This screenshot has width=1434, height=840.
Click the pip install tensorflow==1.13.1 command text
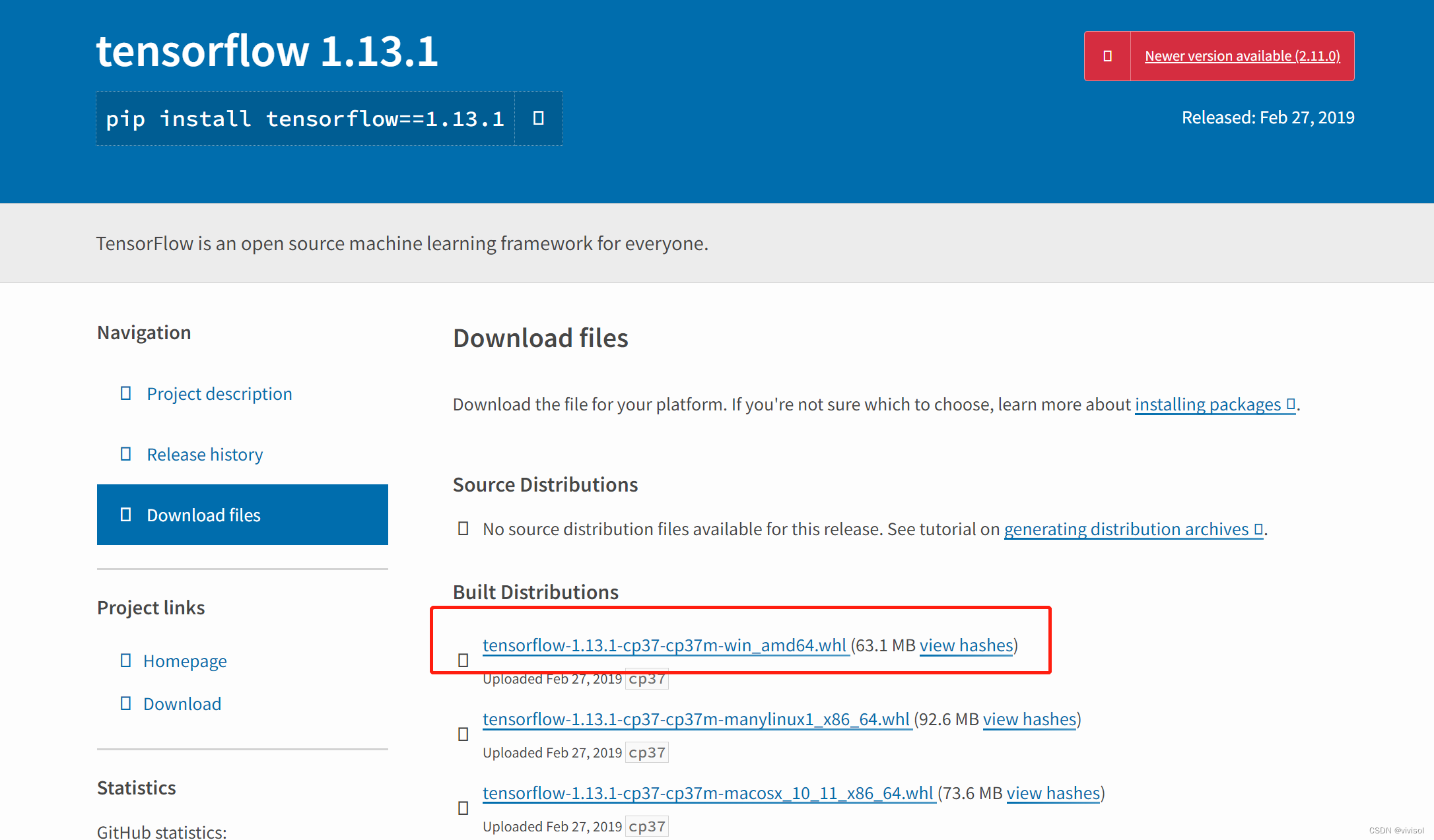[x=305, y=119]
